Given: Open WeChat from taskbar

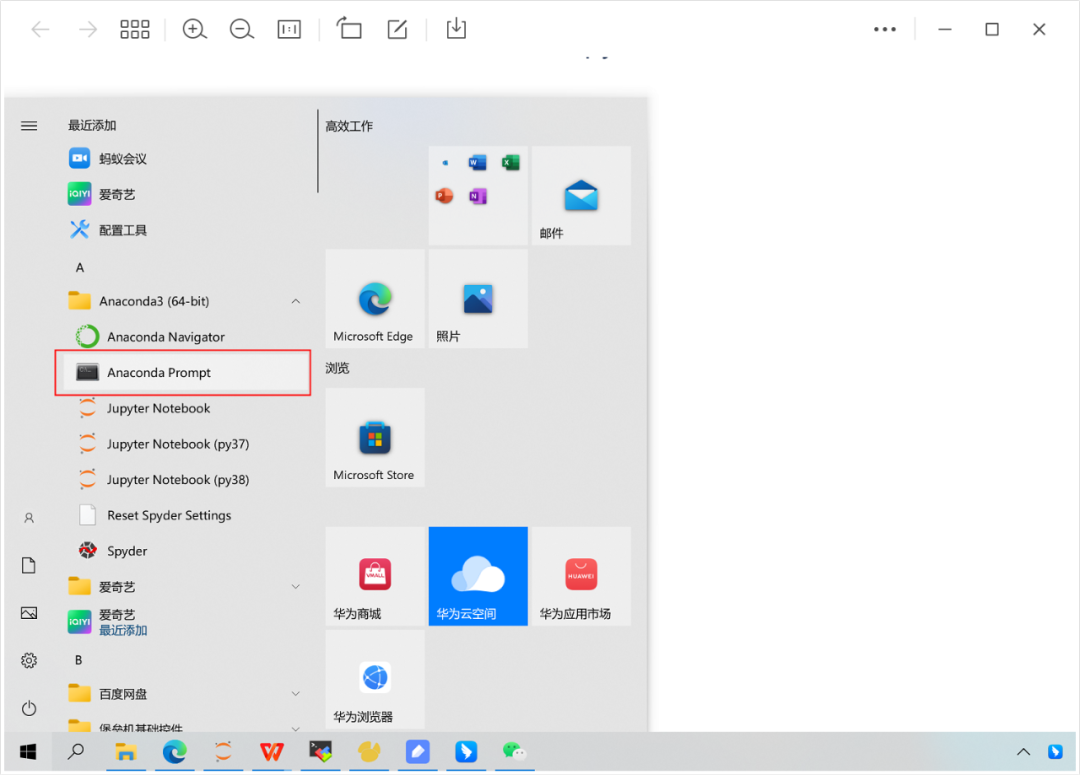Looking at the screenshot, I should point(514,752).
